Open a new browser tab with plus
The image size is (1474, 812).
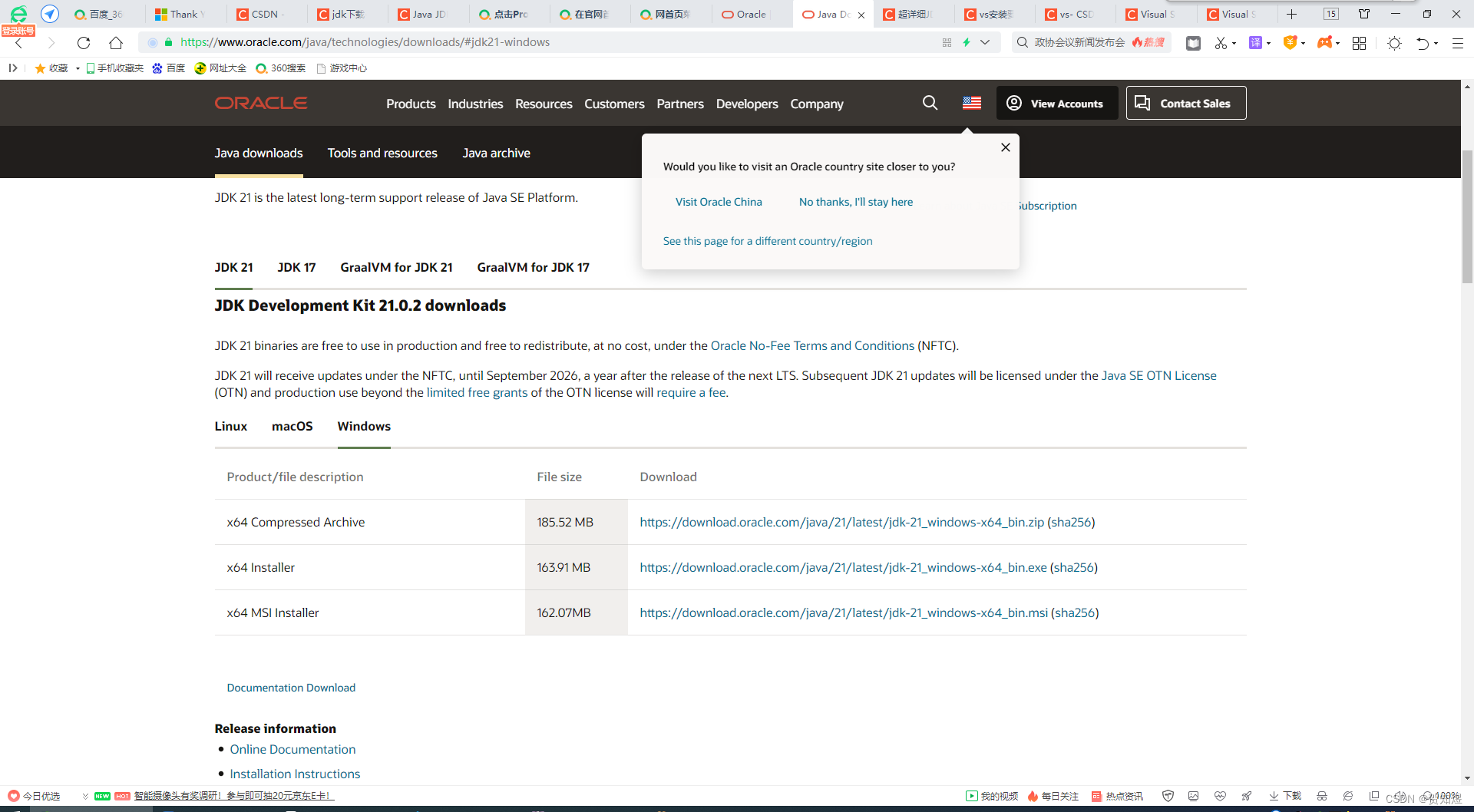pyautogui.click(x=1291, y=14)
